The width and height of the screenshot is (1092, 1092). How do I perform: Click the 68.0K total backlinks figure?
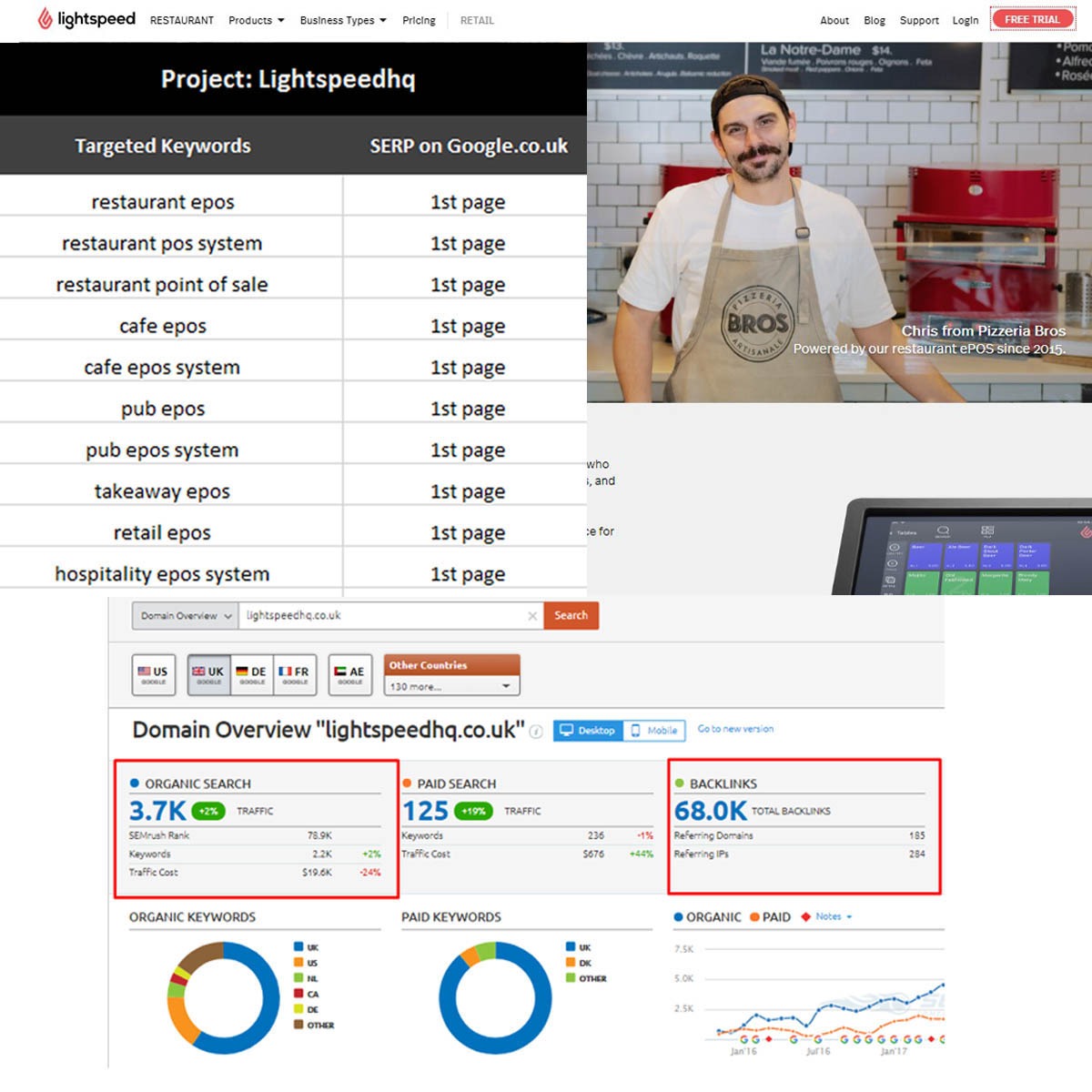click(710, 811)
